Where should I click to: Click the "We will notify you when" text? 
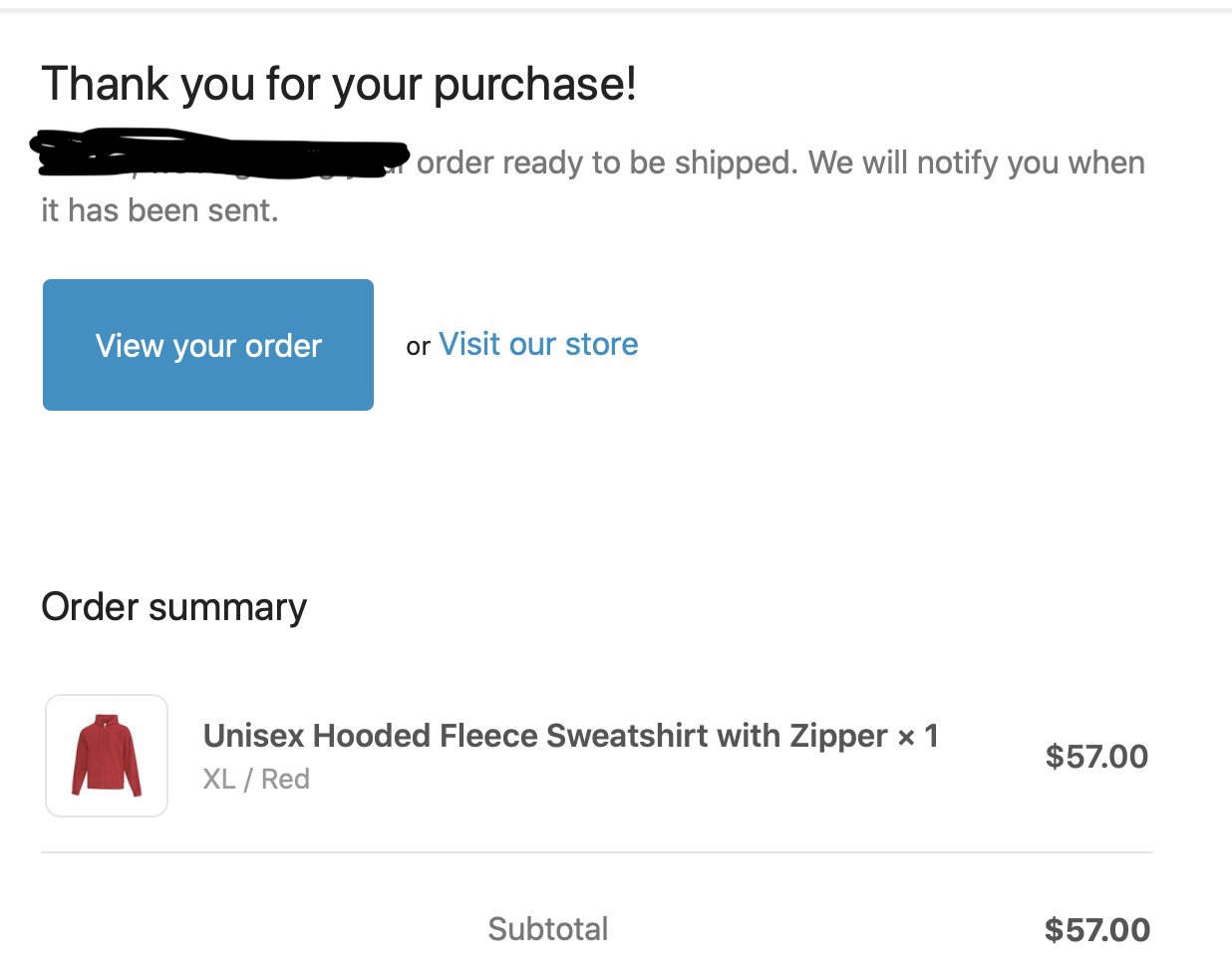click(x=977, y=163)
